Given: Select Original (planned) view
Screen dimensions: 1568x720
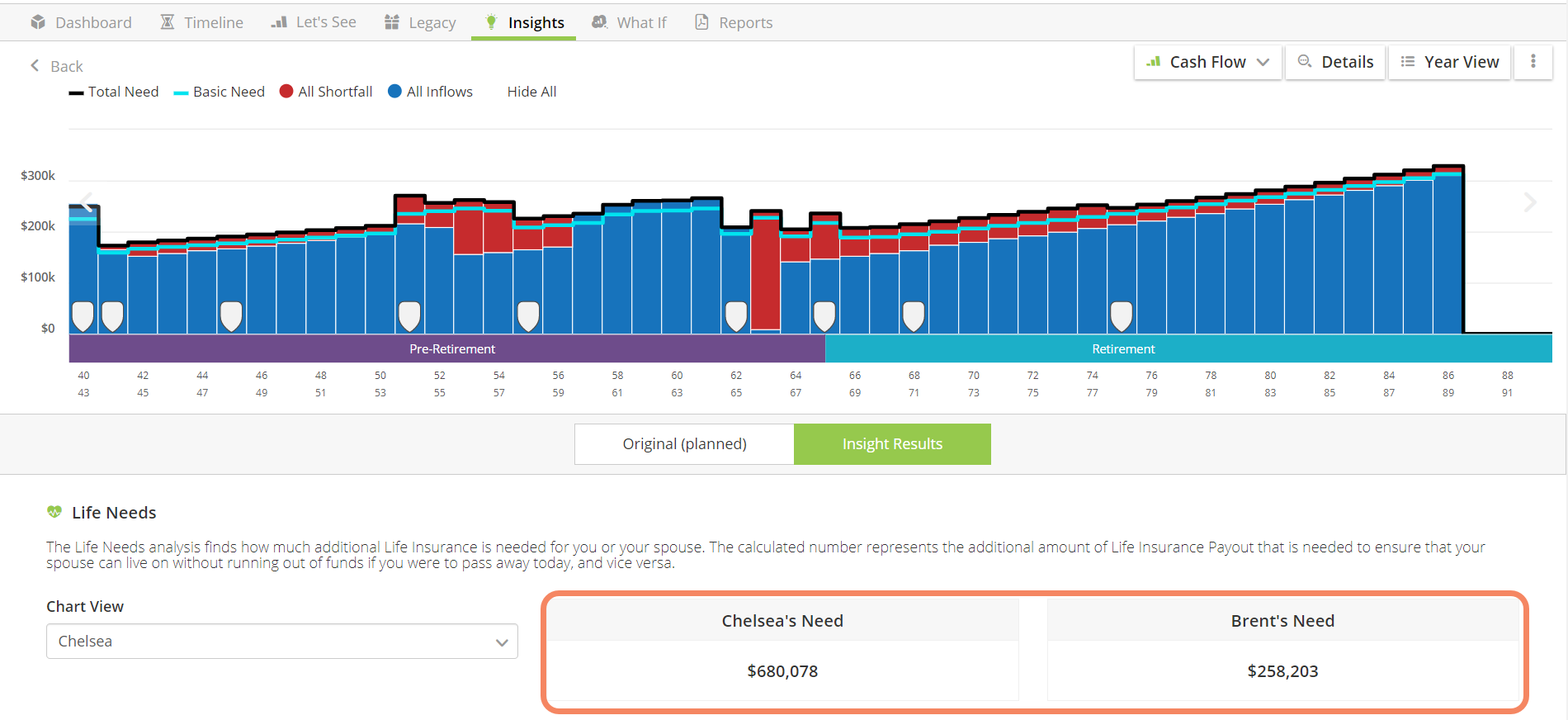Looking at the screenshot, I should point(684,444).
